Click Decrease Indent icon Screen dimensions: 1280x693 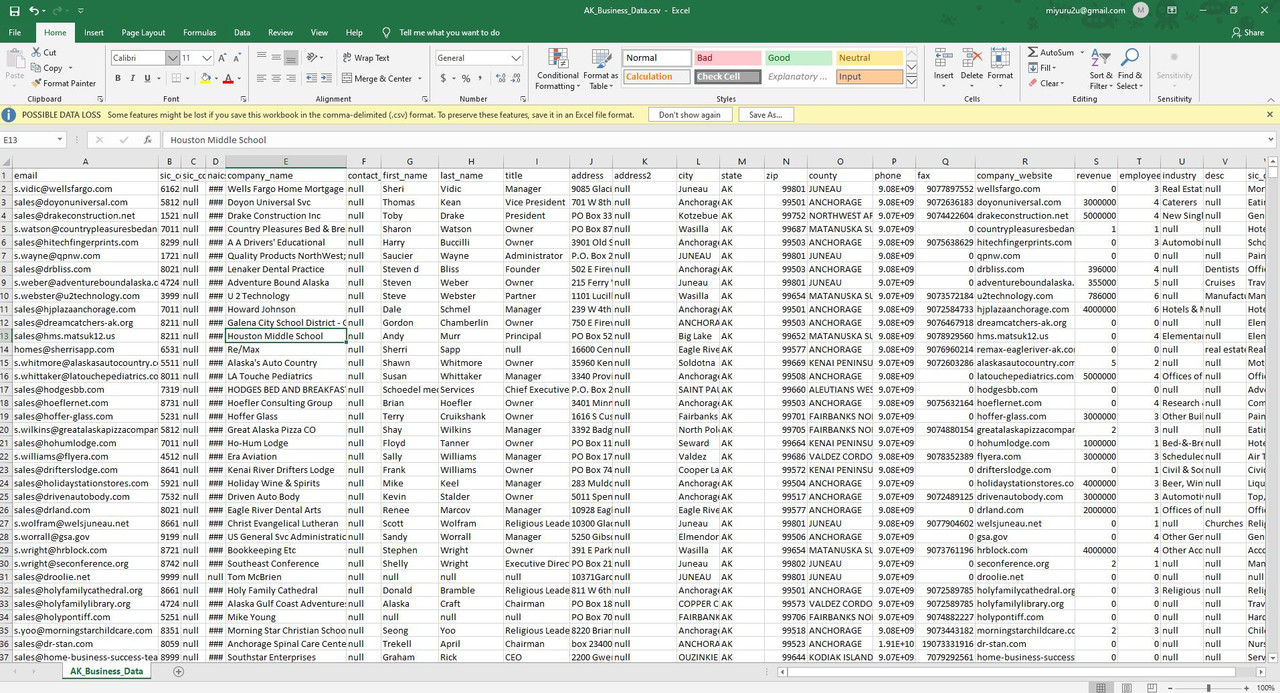click(x=314, y=78)
